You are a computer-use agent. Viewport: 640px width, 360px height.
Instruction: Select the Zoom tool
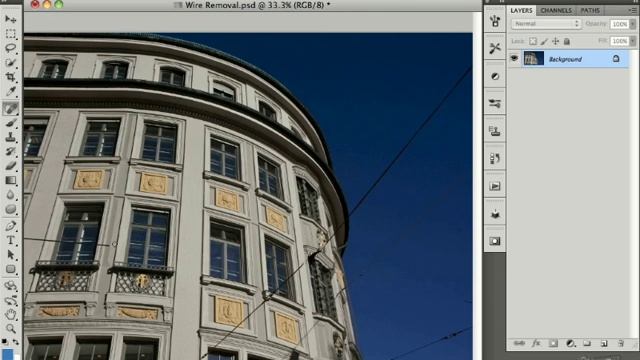[x=11, y=329]
